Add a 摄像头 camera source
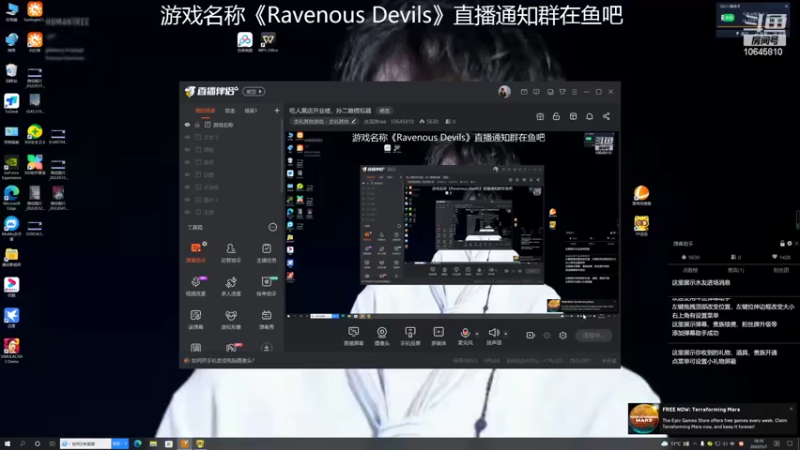The image size is (800, 450). click(x=382, y=336)
